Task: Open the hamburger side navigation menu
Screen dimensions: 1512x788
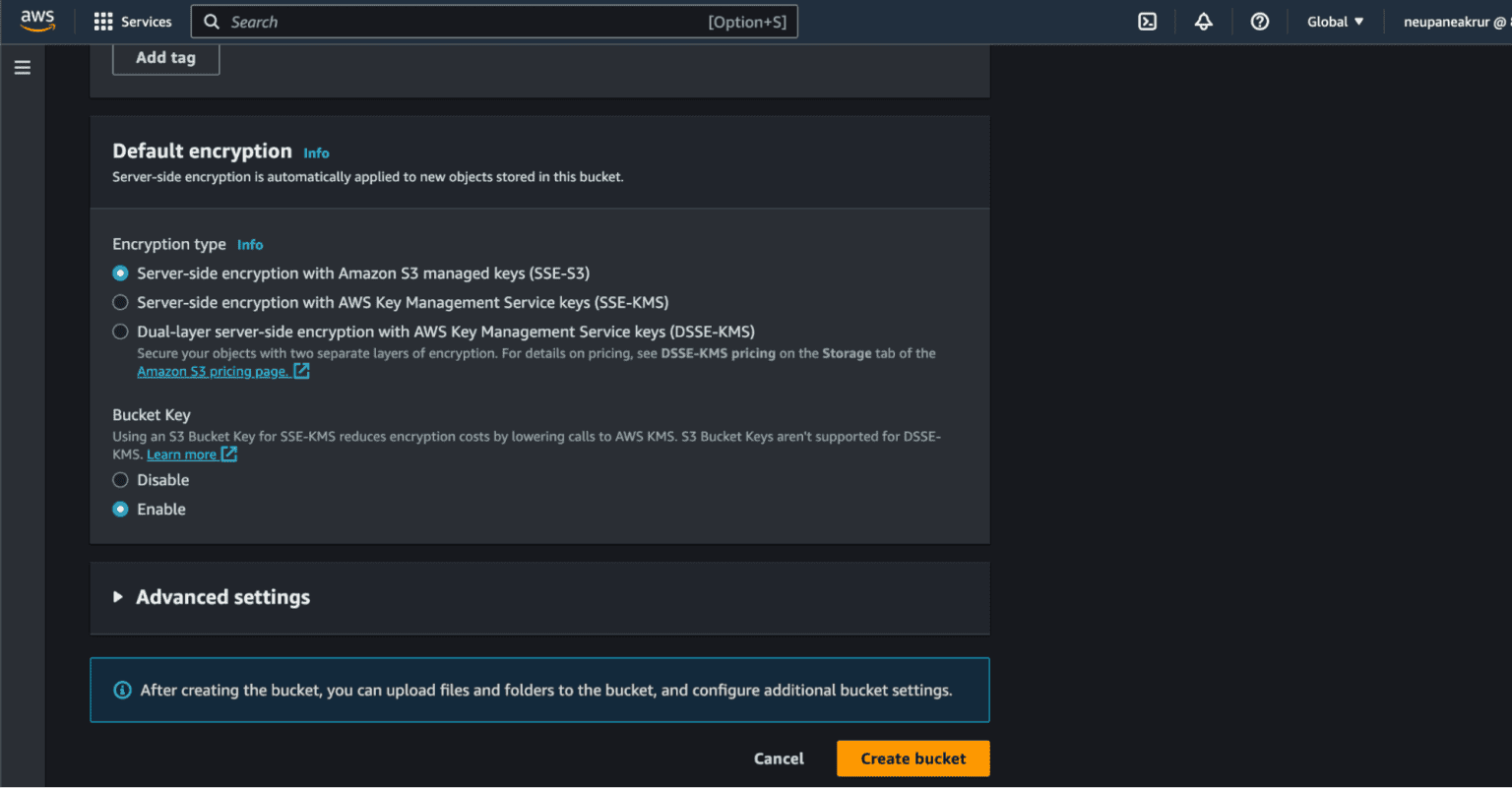Action: 23,68
